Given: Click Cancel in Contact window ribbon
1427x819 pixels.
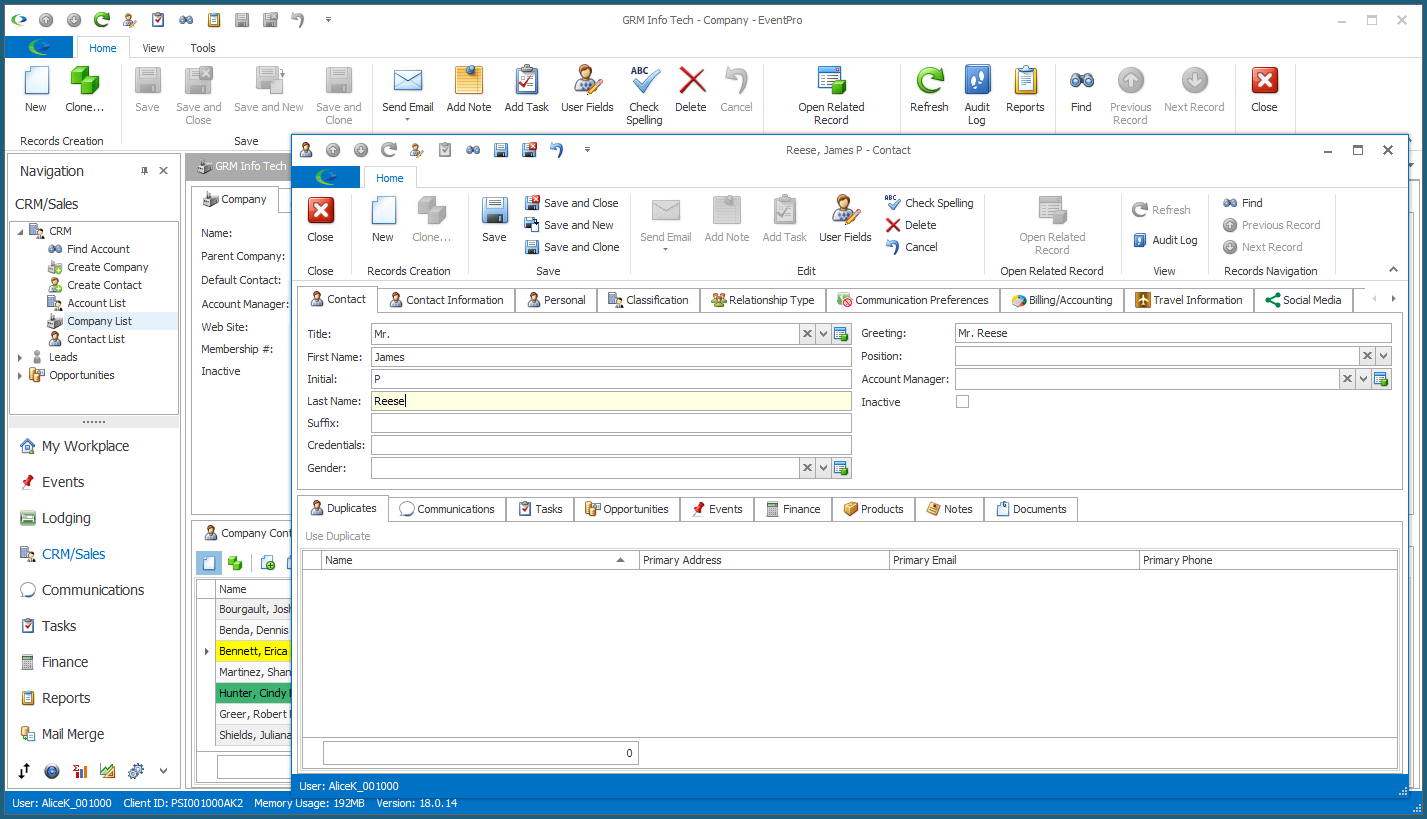Looking at the screenshot, I should pos(912,247).
